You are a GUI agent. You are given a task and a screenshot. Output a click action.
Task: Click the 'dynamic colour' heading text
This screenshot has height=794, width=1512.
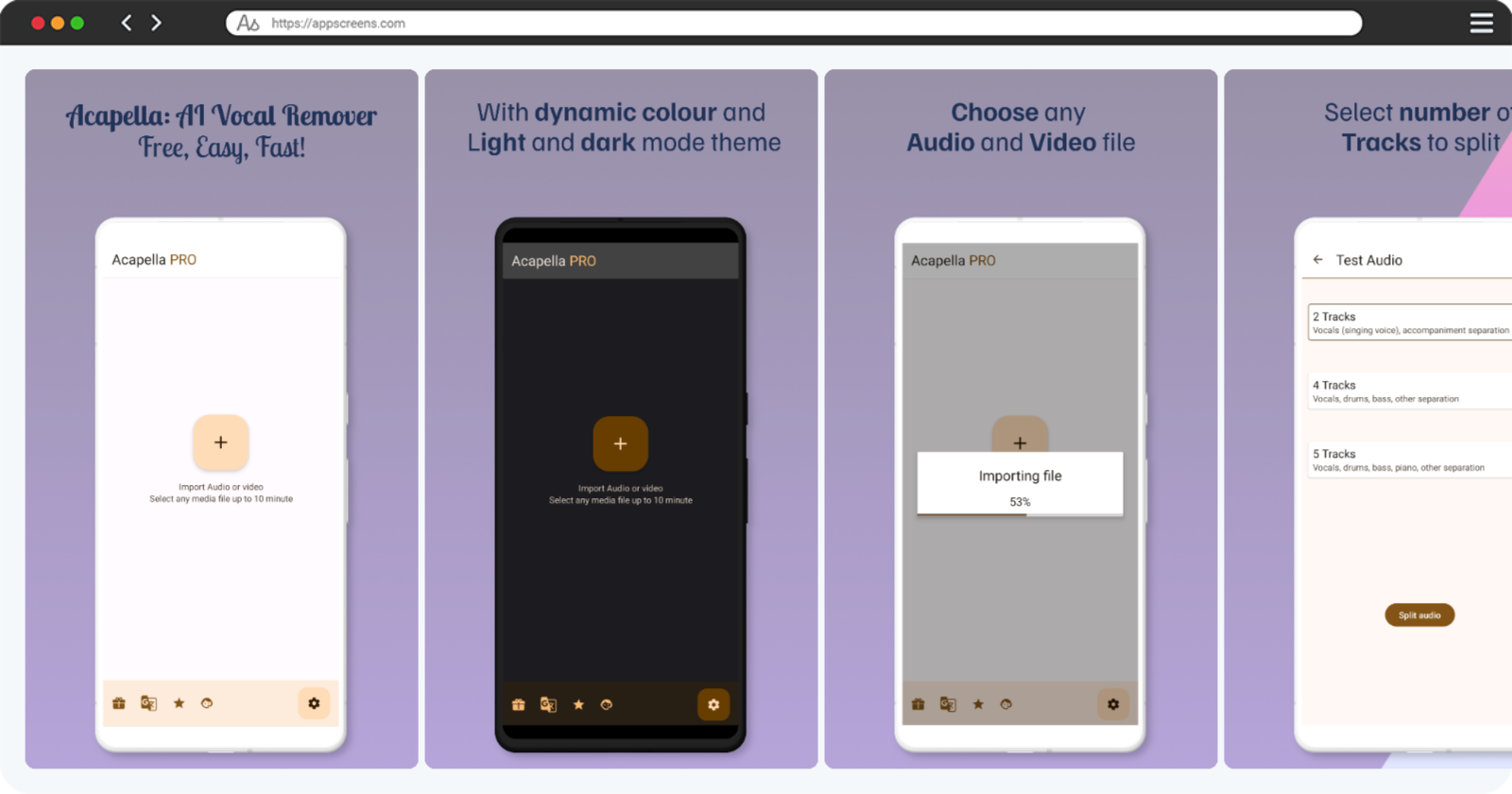pos(626,112)
